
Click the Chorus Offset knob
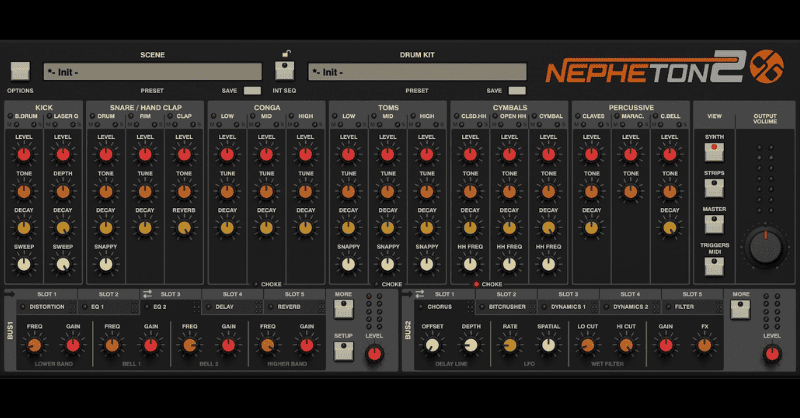click(432, 345)
